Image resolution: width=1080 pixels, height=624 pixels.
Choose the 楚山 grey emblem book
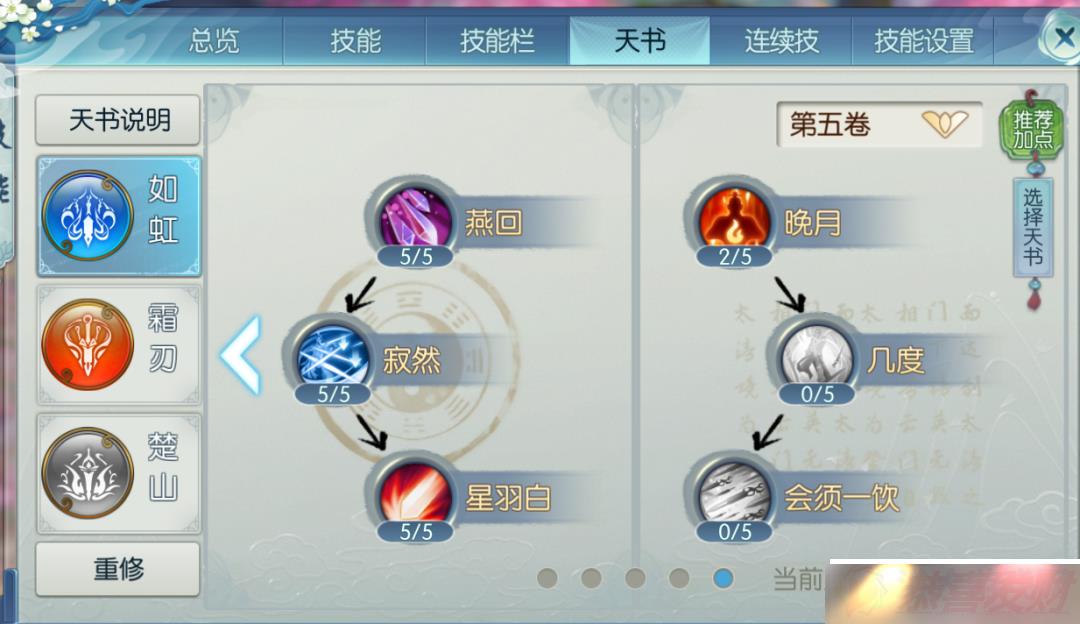(118, 474)
